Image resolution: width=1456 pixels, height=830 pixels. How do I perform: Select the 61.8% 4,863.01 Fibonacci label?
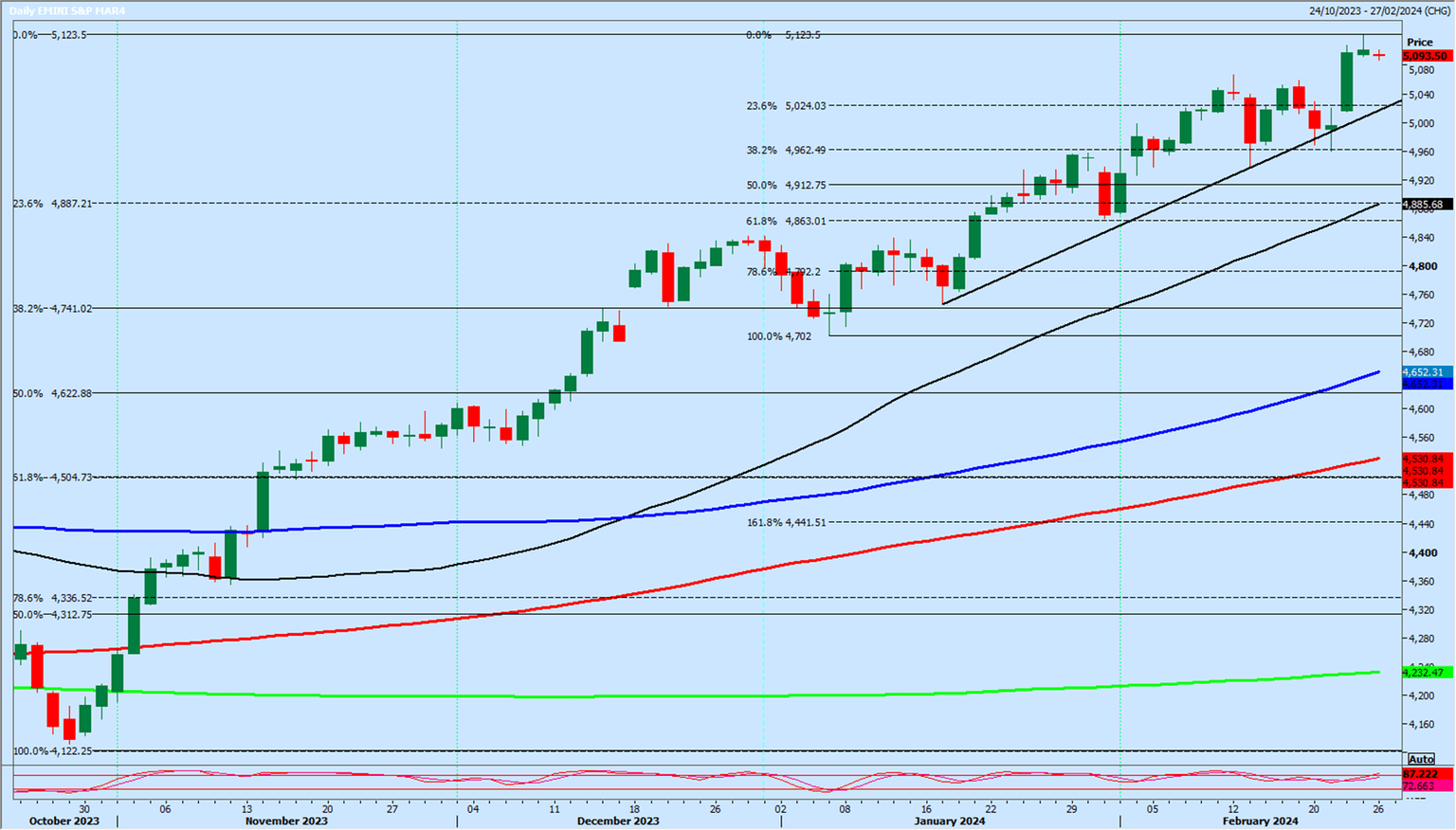786,222
